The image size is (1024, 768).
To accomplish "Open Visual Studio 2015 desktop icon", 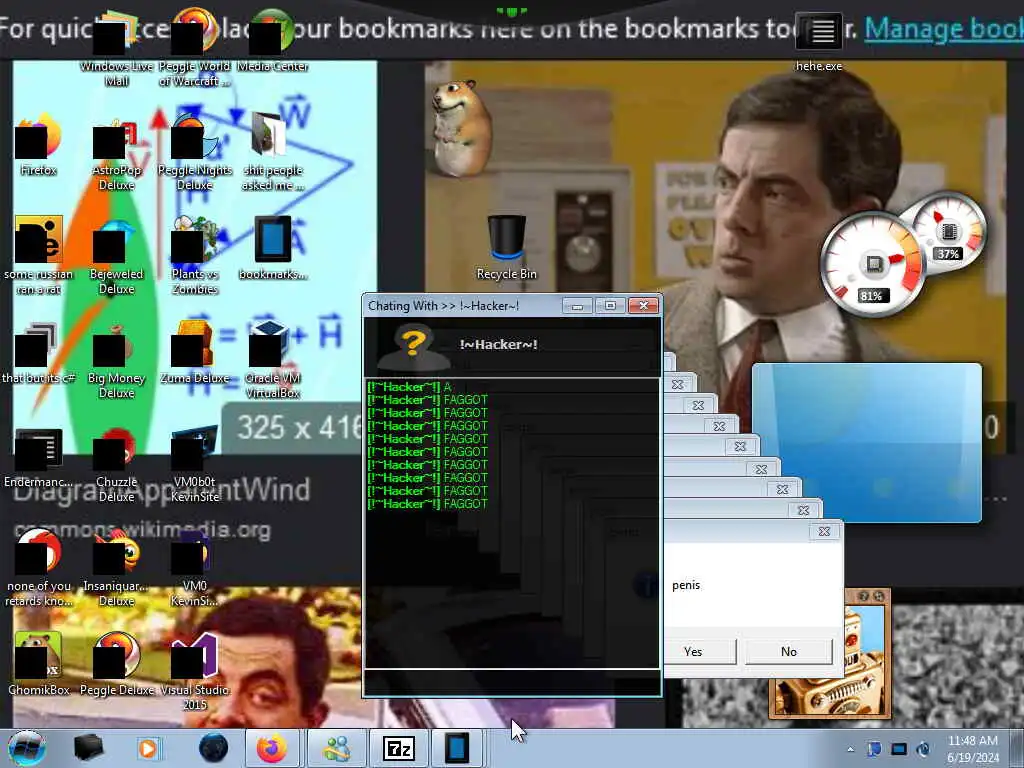I will tap(195, 671).
